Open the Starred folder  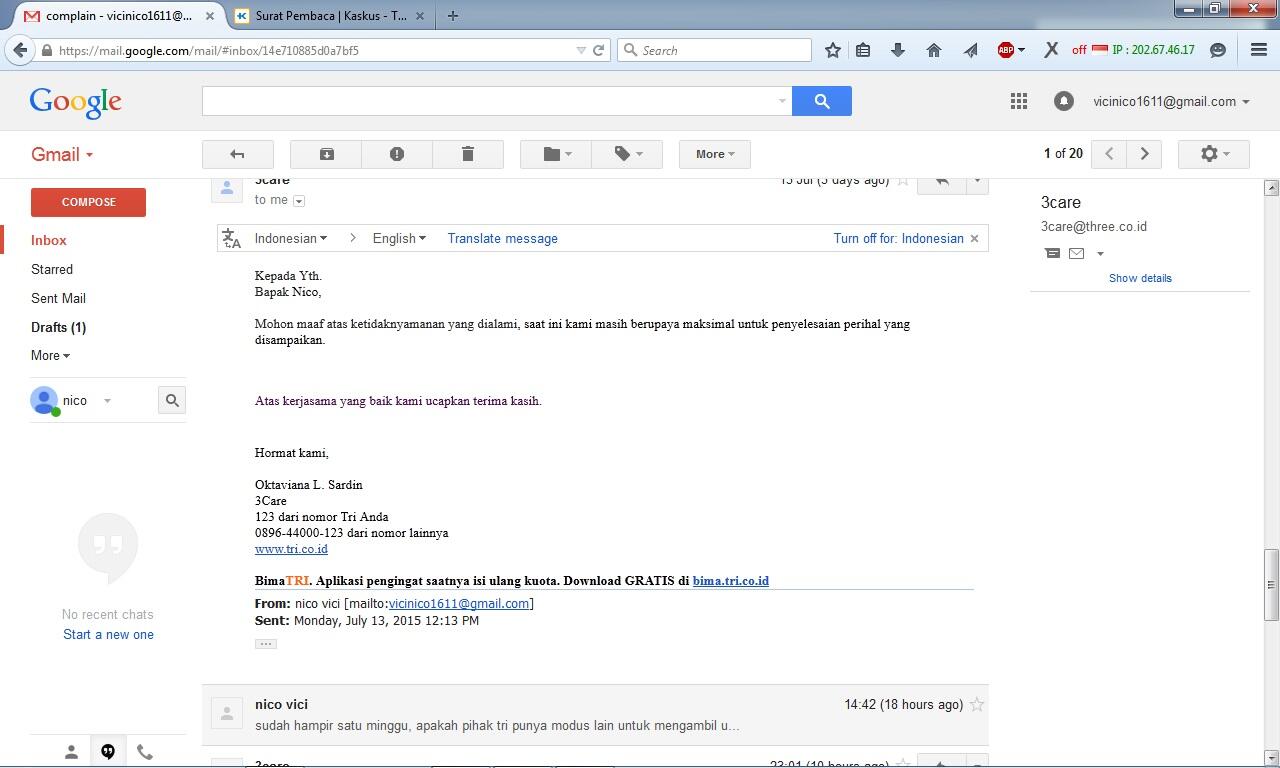pyautogui.click(x=52, y=269)
